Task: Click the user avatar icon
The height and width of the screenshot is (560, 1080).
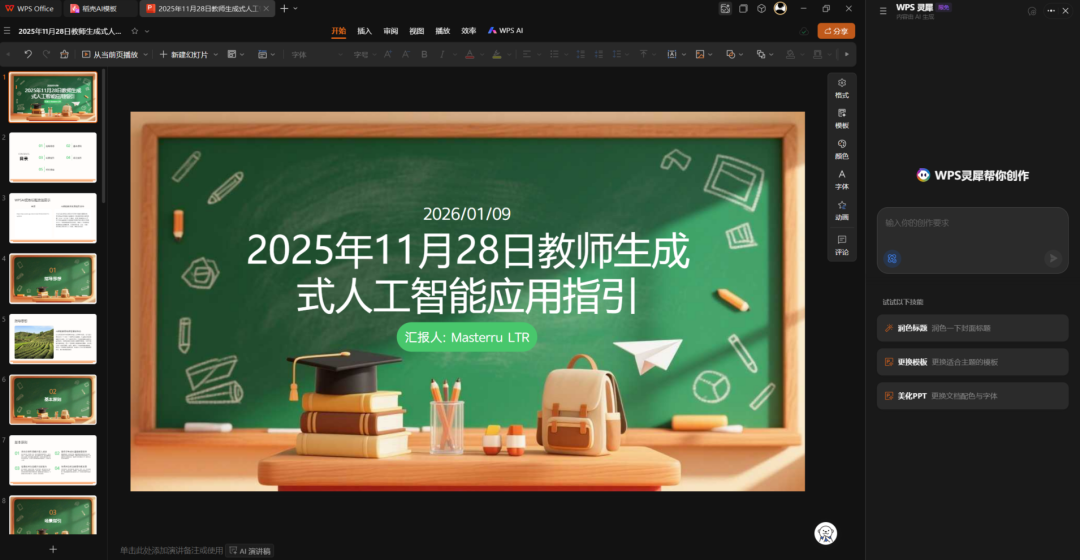Action: [x=780, y=8]
